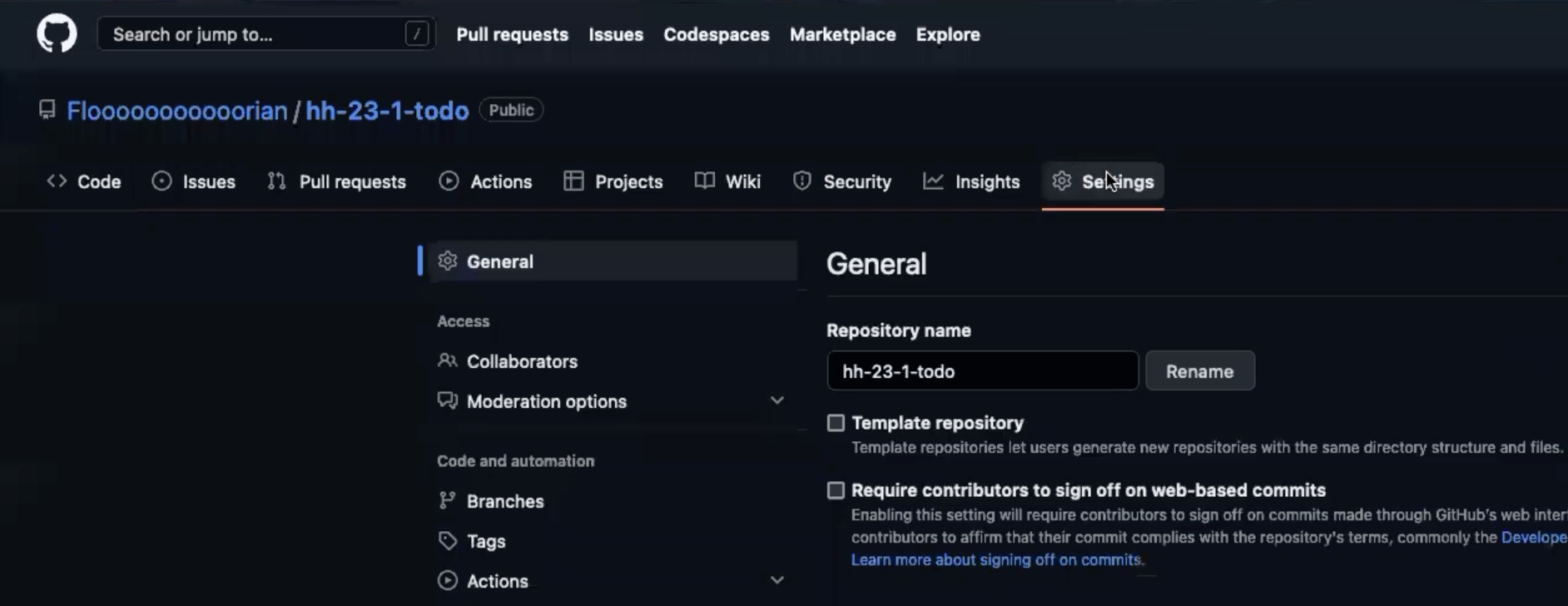
Task: Click the Tags label icon
Action: coord(448,541)
